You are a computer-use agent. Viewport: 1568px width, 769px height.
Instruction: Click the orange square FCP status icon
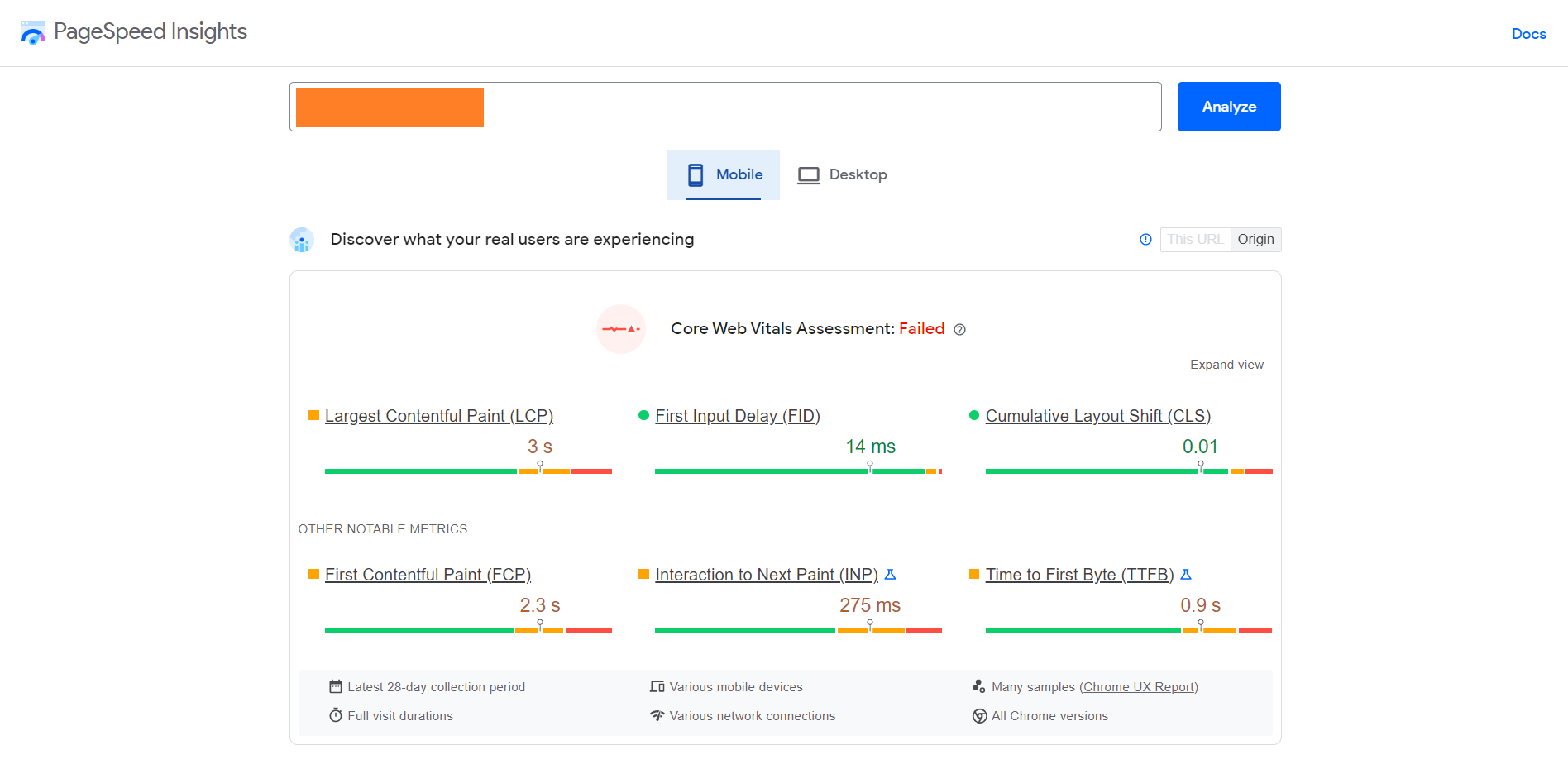point(313,574)
